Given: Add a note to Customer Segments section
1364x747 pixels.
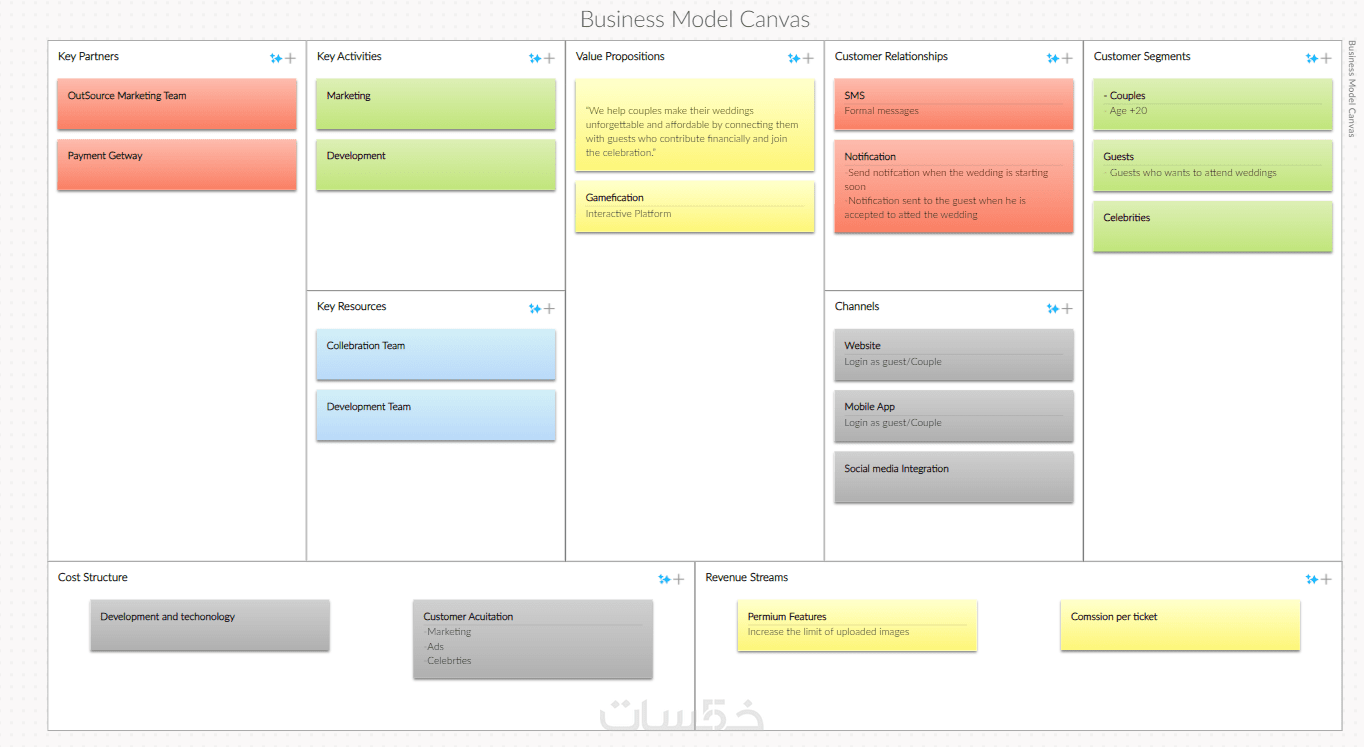Looking at the screenshot, I should click(x=1326, y=58).
